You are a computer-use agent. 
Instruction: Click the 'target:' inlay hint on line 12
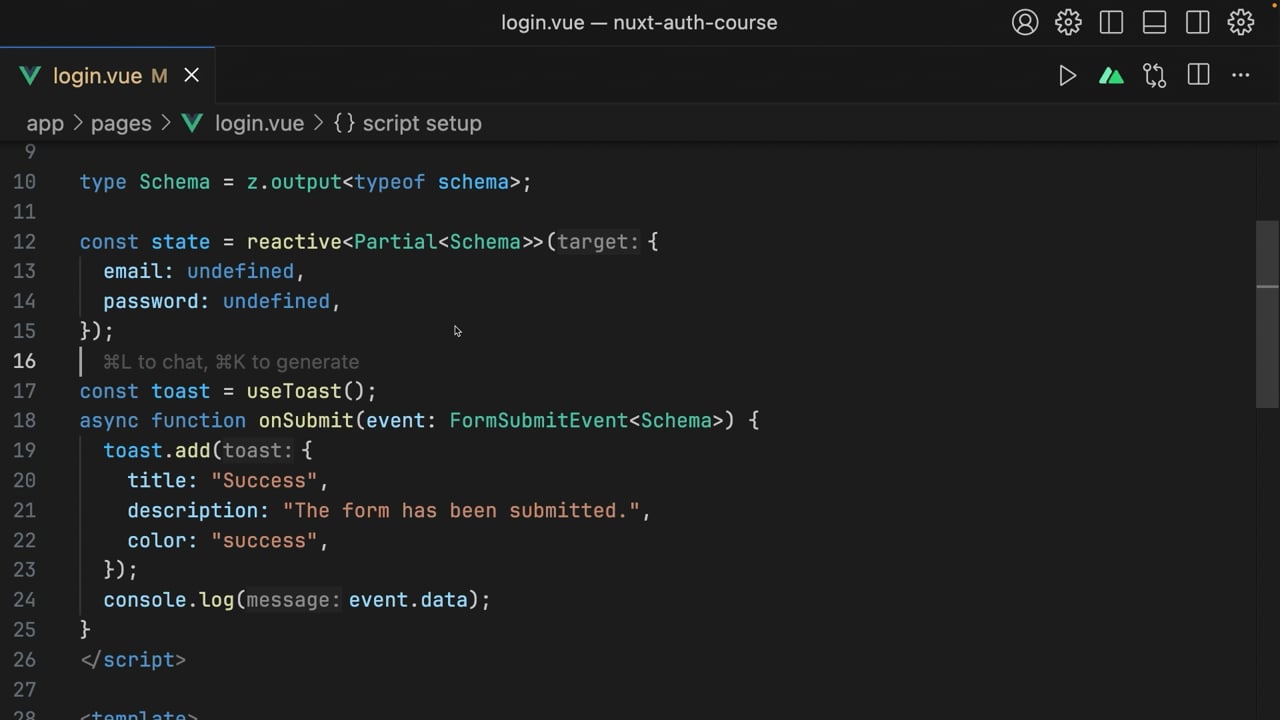[598, 242]
